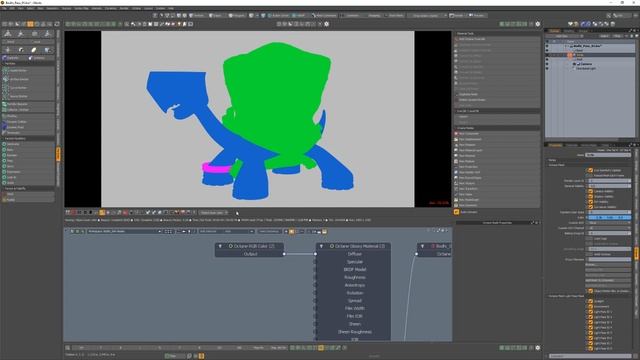
Task: Click the orange-highlighted mode icon in the top-left toolbar
Action: point(31,24)
